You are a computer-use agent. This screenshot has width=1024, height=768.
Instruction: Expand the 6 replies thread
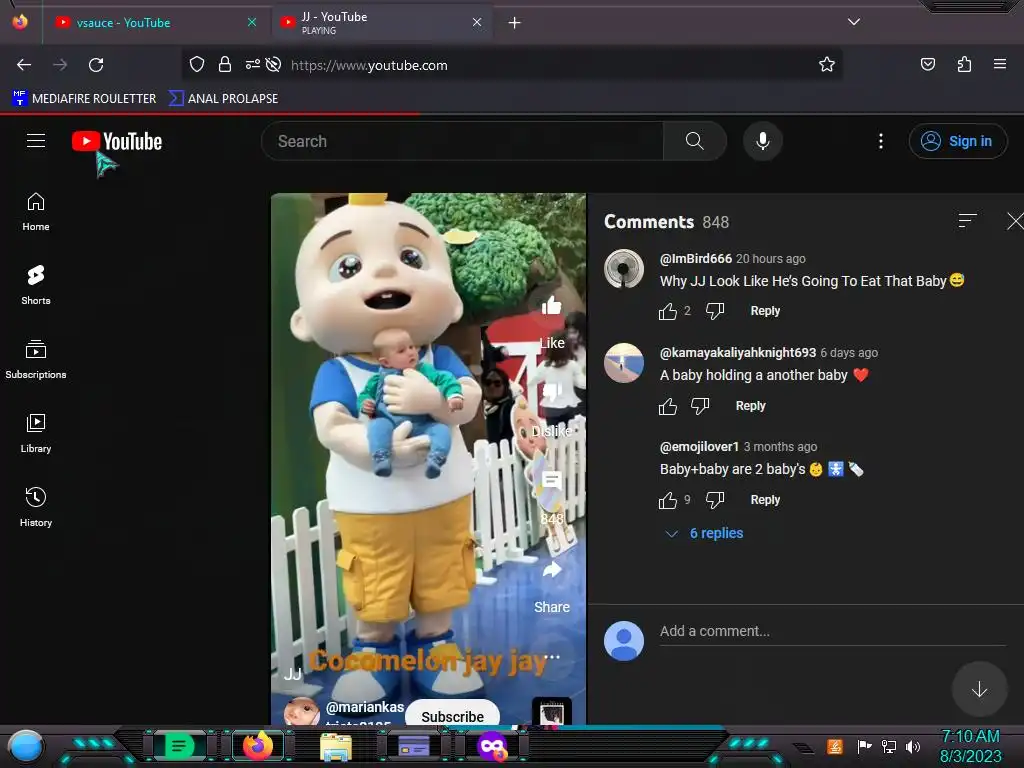704,533
